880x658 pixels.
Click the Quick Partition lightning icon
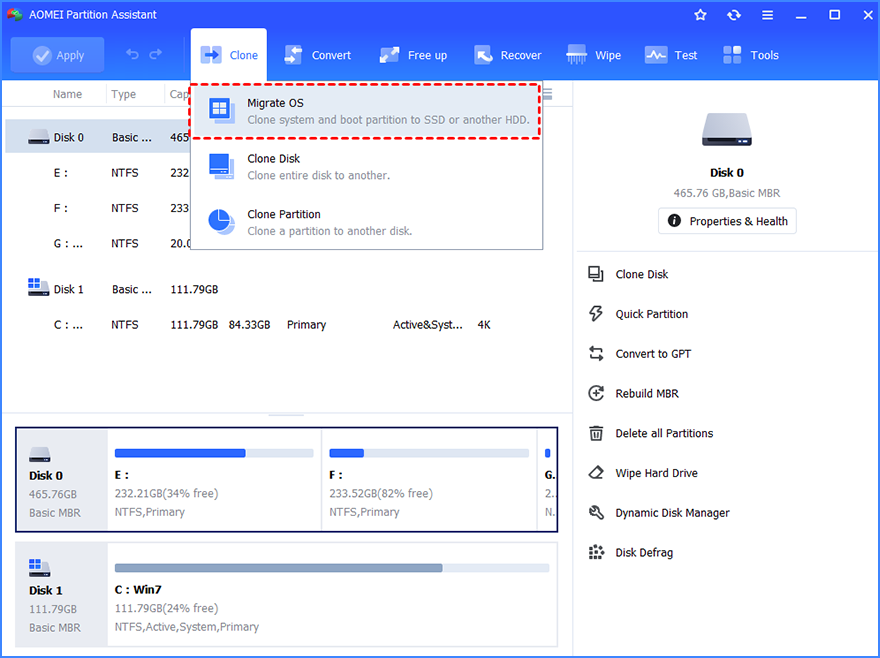(x=595, y=313)
